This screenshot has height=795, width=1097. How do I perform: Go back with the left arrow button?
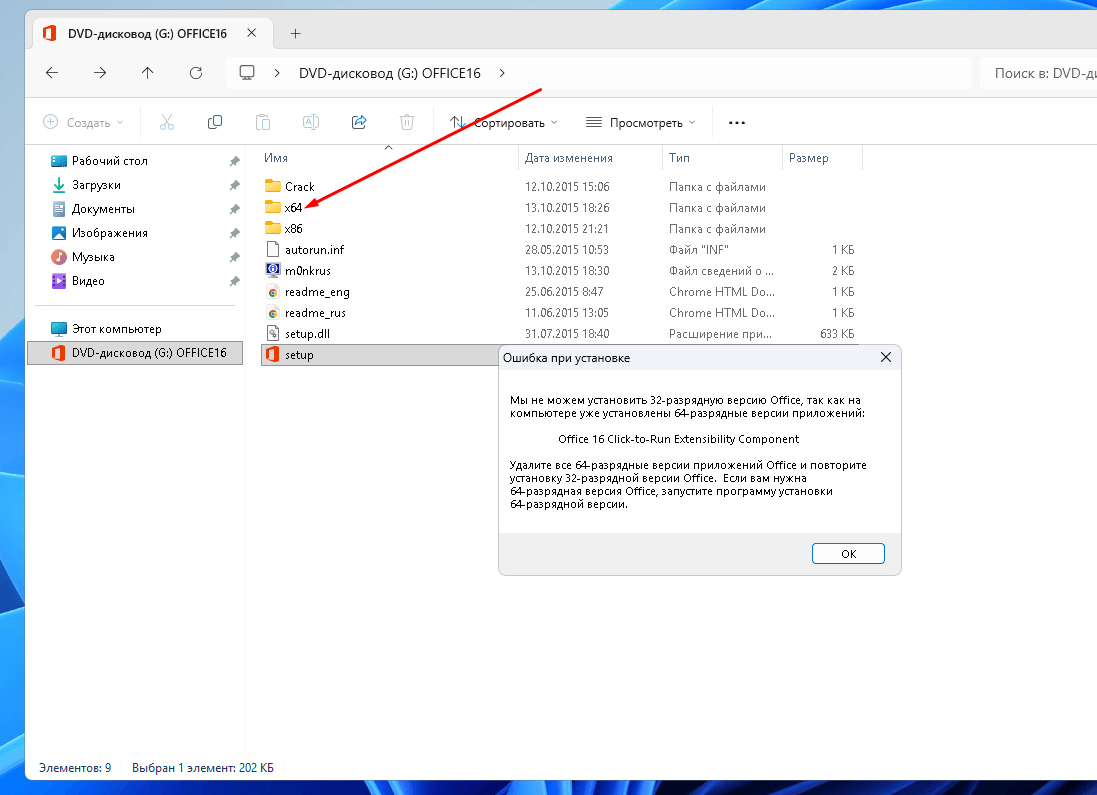point(52,73)
